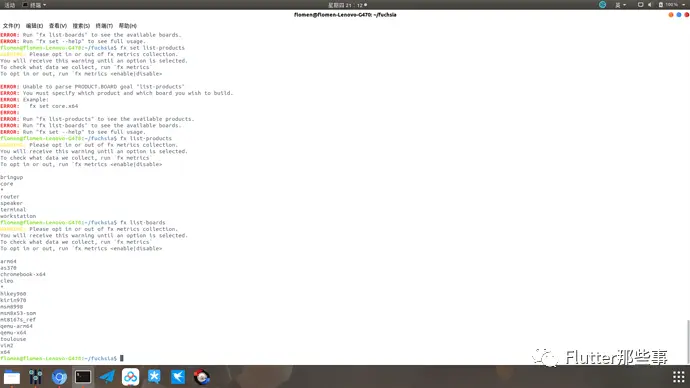The image size is (690, 388).
Task: Launch the mixer sliders app in dock
Action: pyautogui.click(x=36, y=377)
